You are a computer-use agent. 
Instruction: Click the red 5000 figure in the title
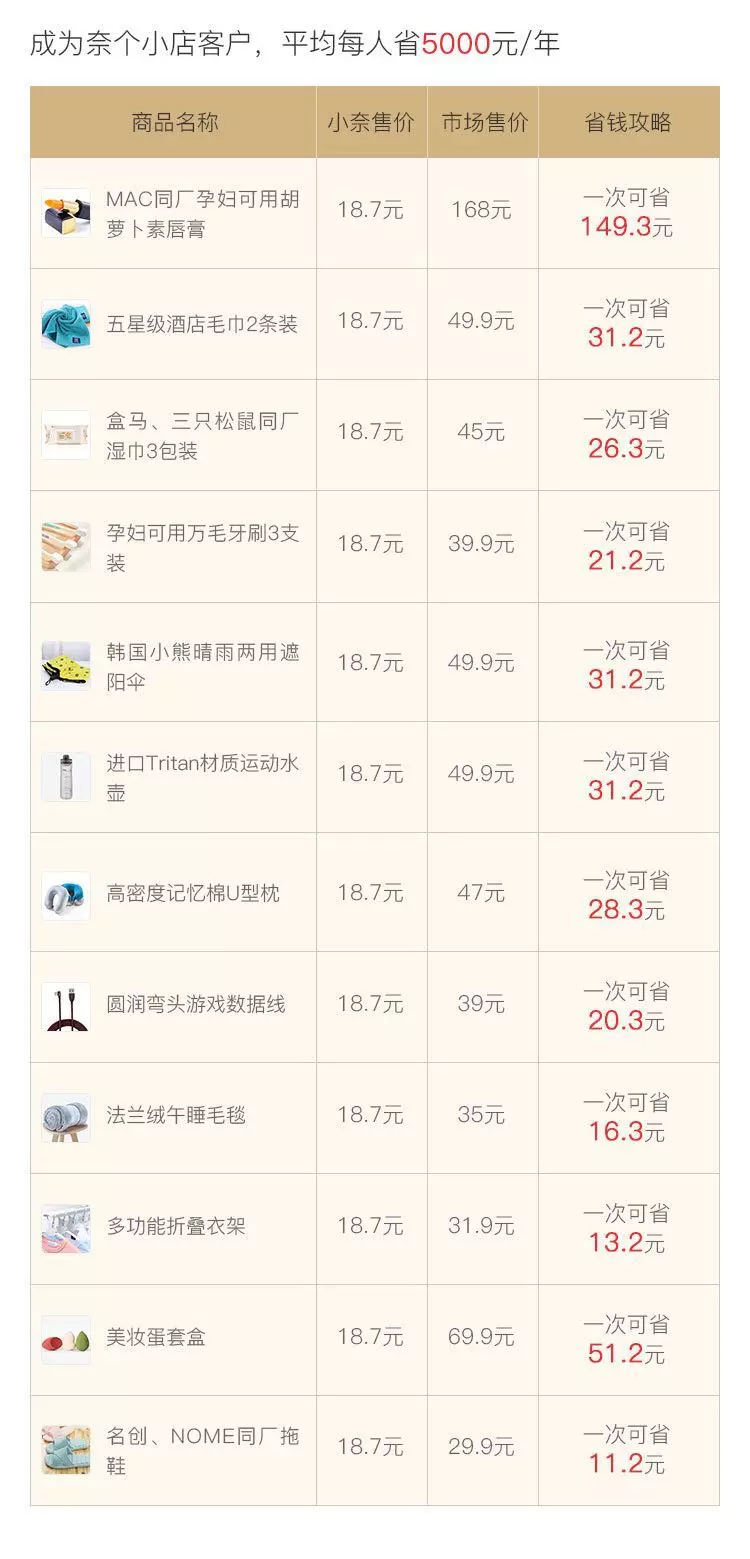pos(455,45)
